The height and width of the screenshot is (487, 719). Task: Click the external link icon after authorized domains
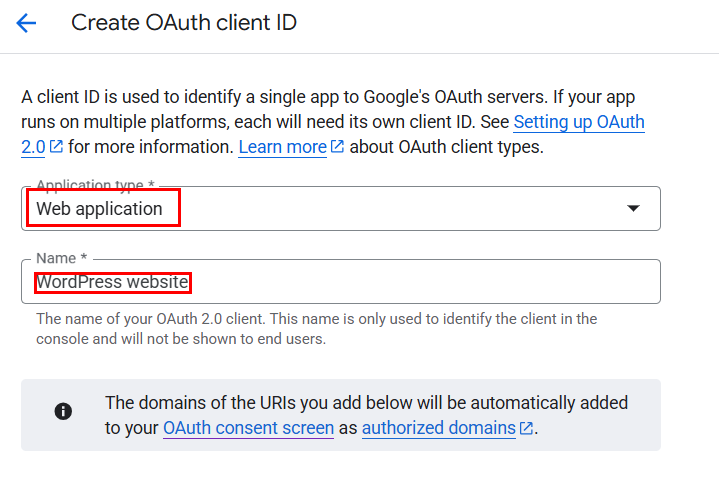click(x=526, y=428)
